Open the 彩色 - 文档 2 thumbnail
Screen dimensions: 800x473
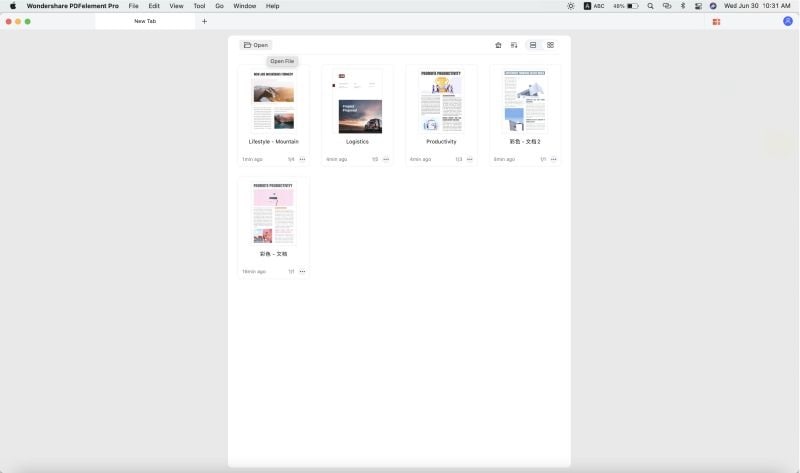click(x=524, y=101)
